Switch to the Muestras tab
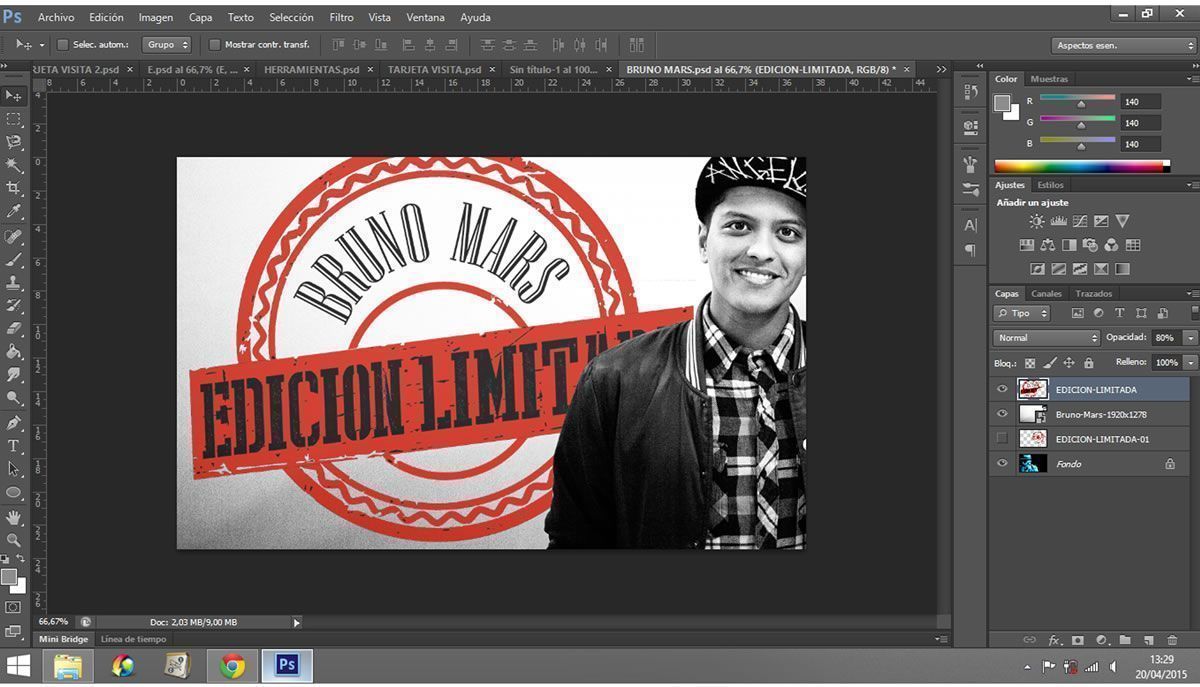This screenshot has height=687, width=1200. (x=1049, y=79)
